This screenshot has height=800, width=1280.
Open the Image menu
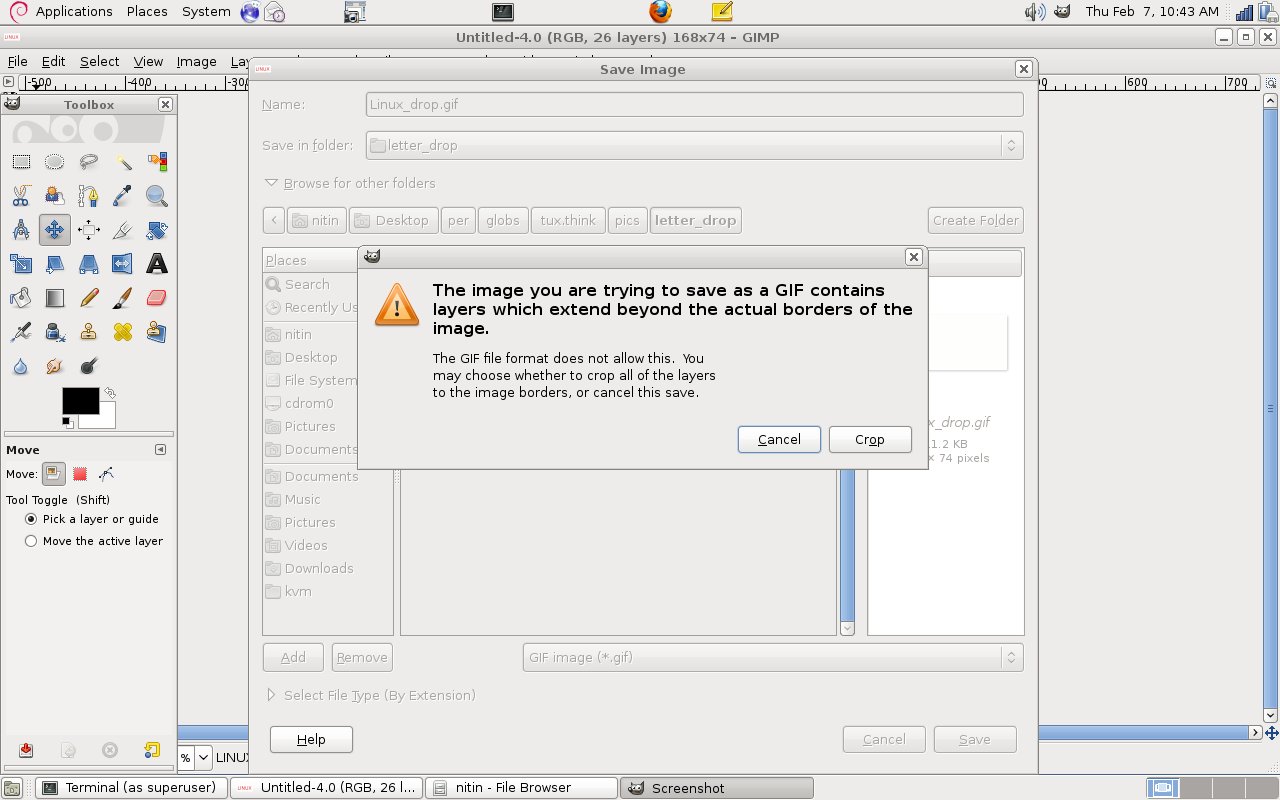coord(196,61)
